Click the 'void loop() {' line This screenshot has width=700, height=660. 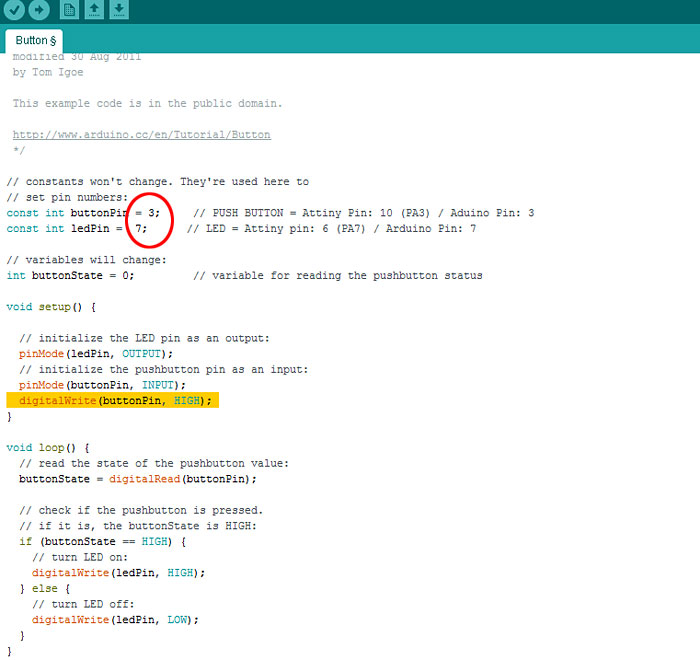48,447
